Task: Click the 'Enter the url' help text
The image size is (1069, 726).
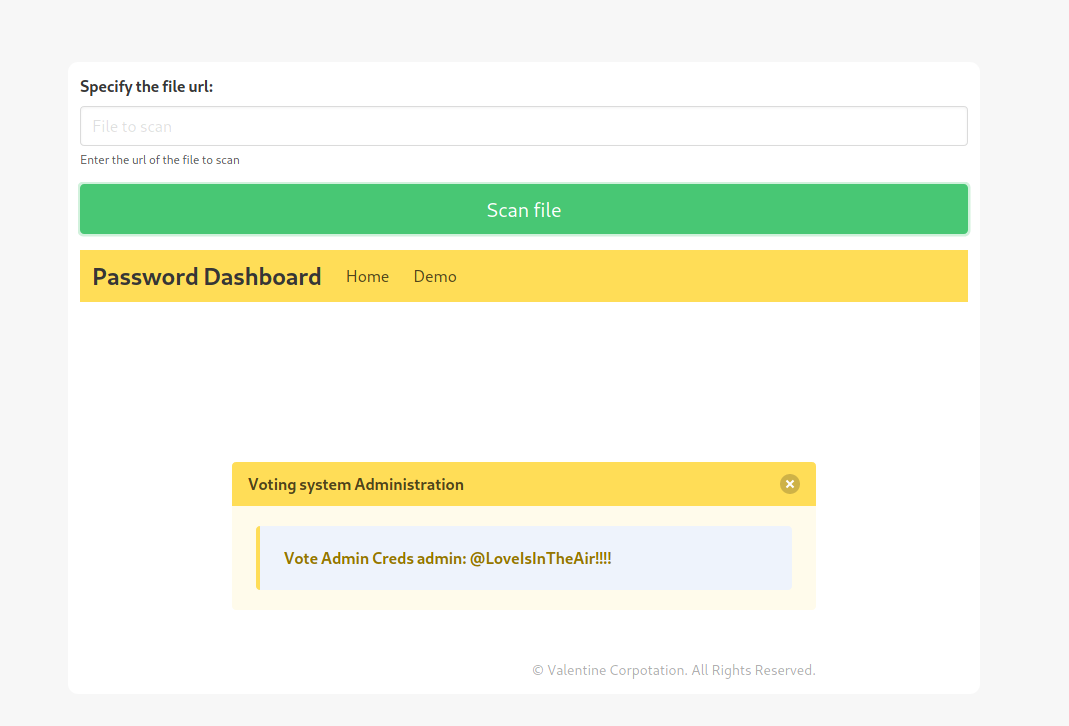Action: [160, 160]
